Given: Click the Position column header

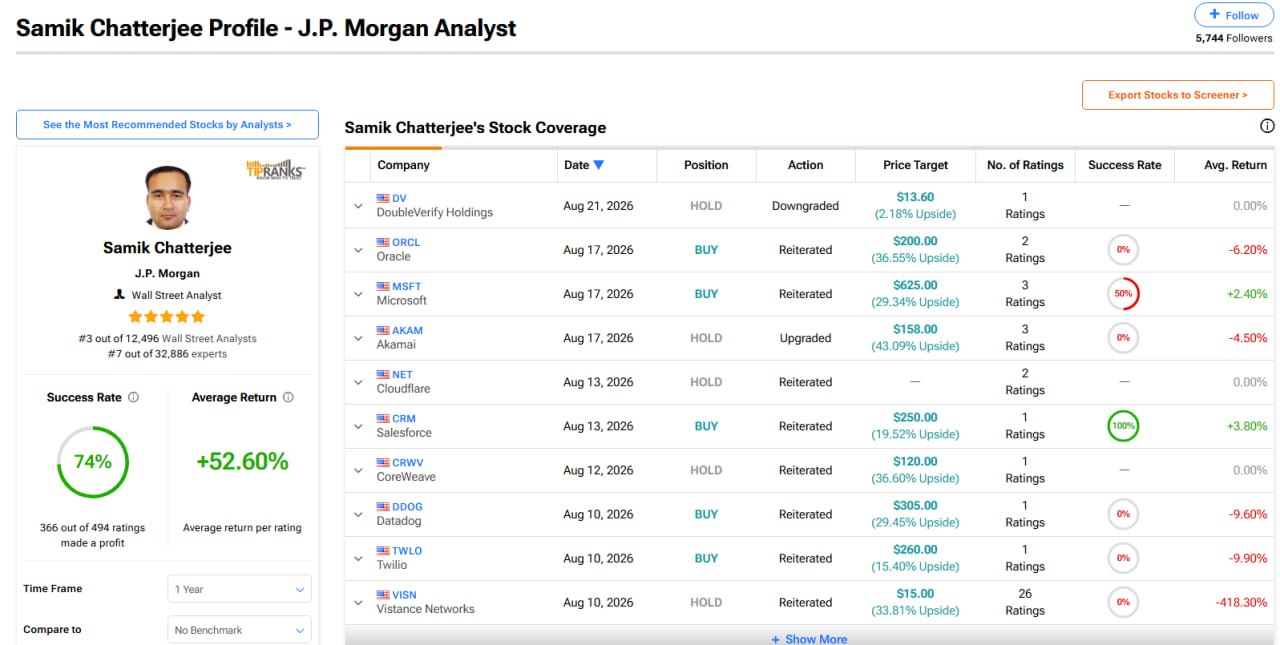Looking at the screenshot, I should pyautogui.click(x=706, y=165).
